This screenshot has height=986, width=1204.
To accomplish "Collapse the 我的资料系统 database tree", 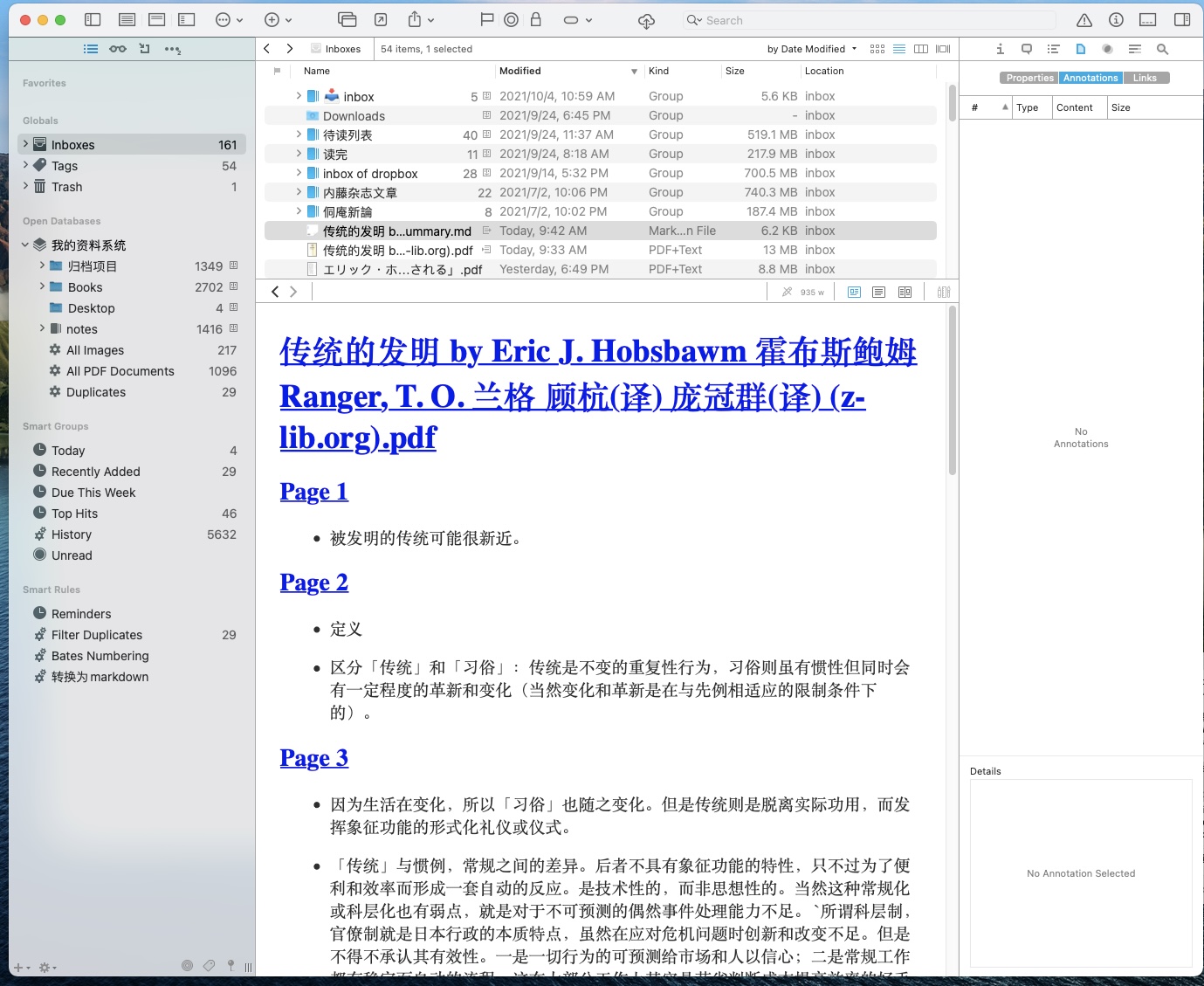I will (25, 245).
